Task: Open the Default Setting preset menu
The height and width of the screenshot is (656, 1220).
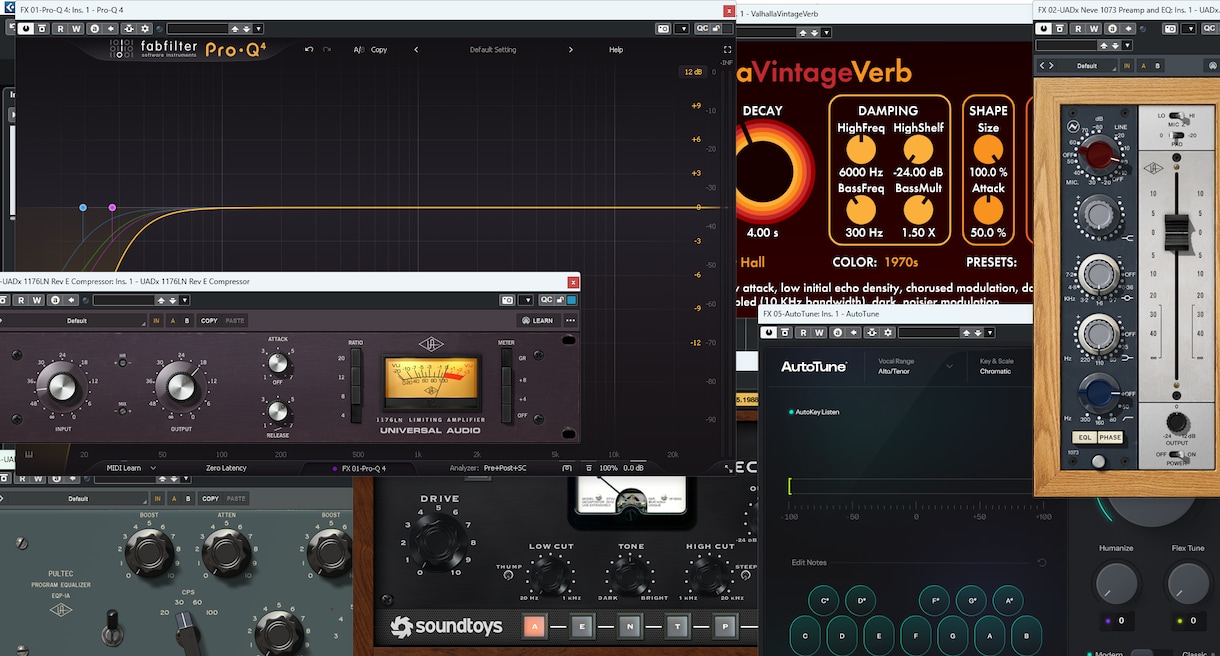Action: click(x=493, y=49)
